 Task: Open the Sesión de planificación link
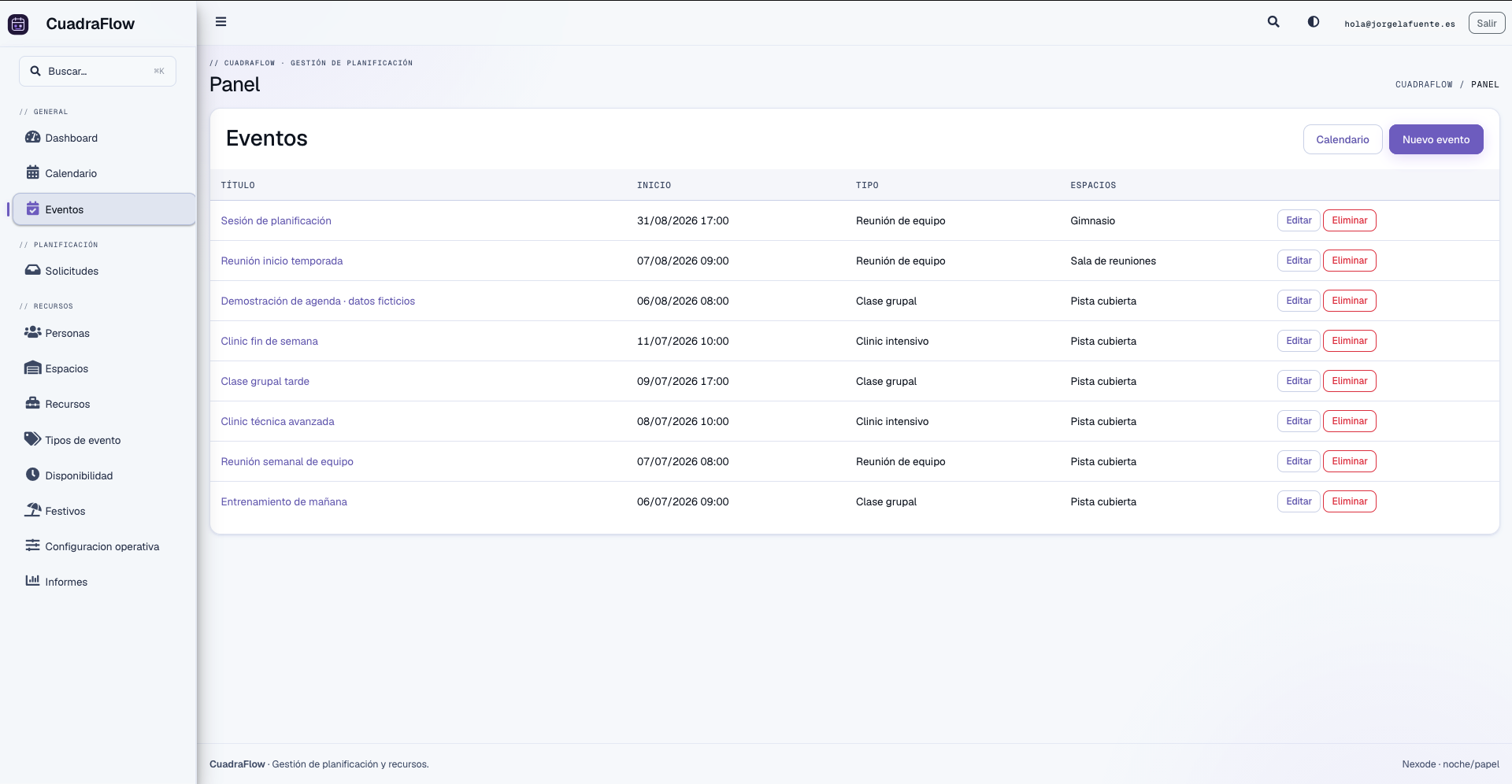(x=276, y=220)
